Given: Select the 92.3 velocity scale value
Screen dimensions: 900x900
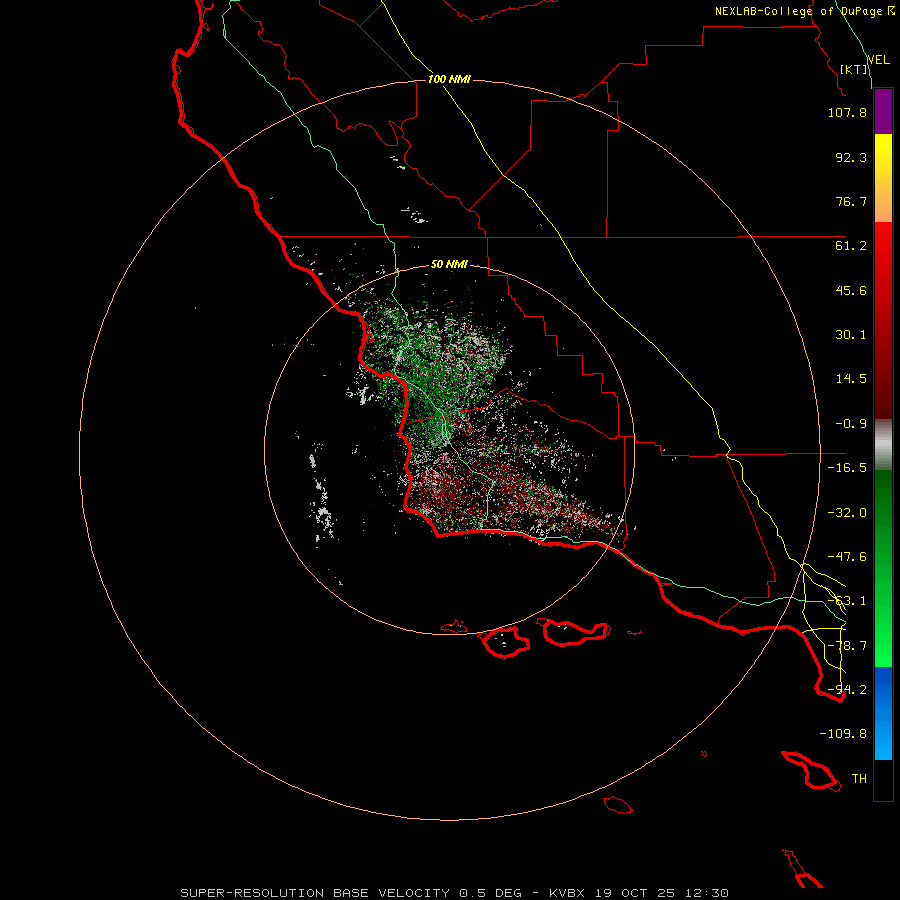Looking at the screenshot, I should [851, 157].
